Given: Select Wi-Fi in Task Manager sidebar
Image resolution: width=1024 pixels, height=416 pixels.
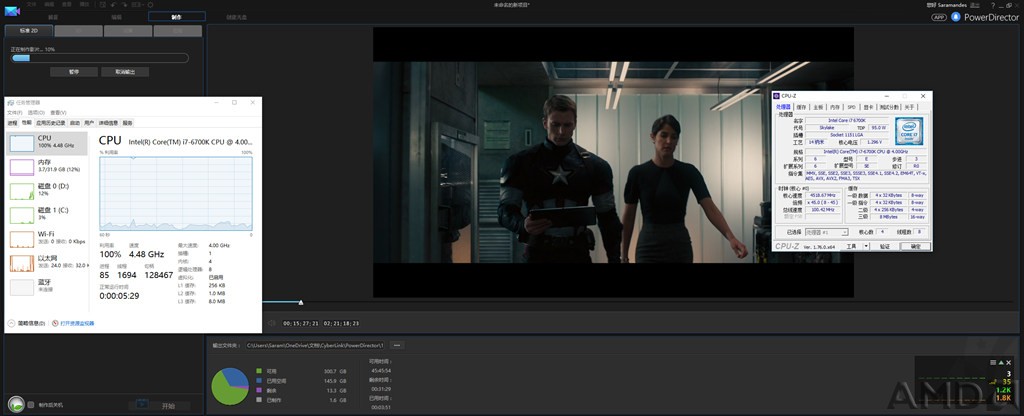Looking at the screenshot, I should point(46,238).
